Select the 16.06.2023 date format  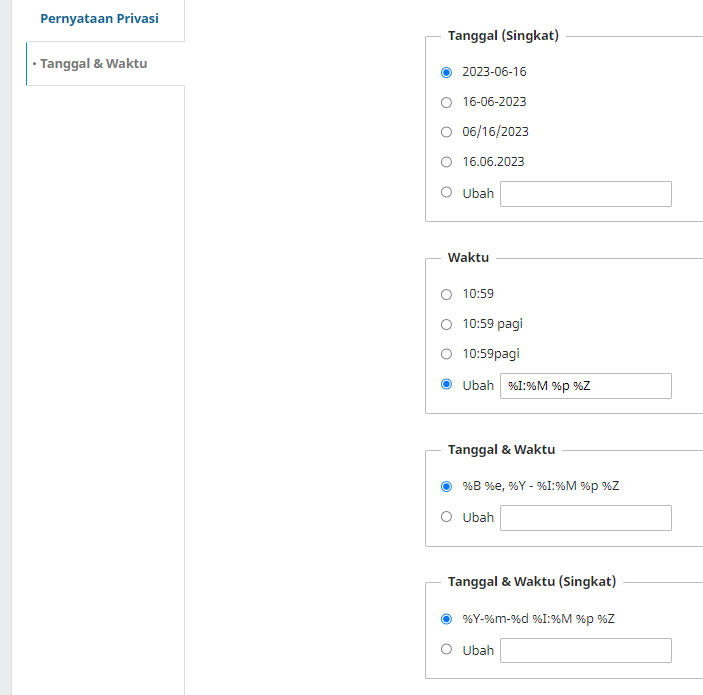click(446, 162)
